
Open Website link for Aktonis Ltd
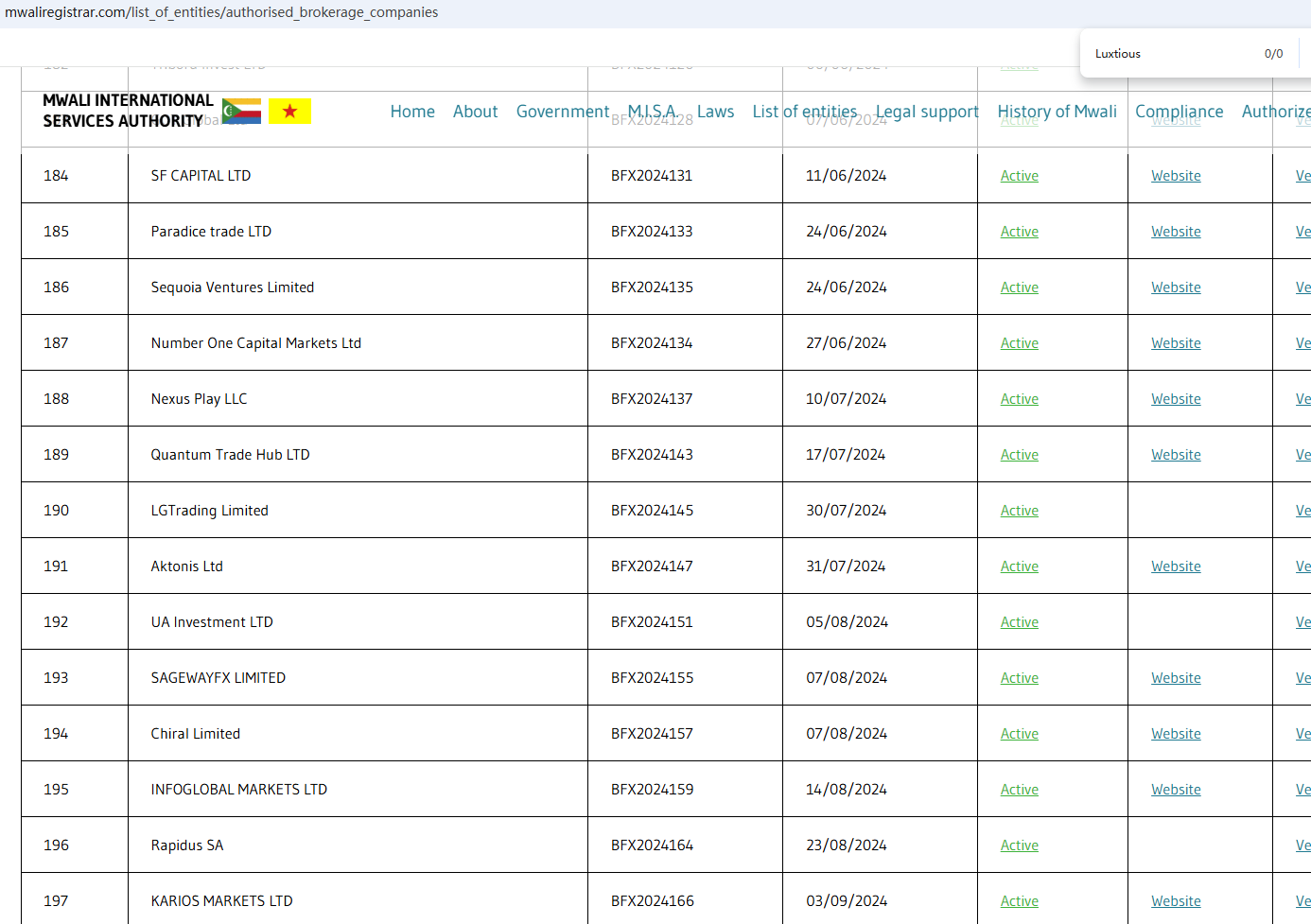(1176, 567)
